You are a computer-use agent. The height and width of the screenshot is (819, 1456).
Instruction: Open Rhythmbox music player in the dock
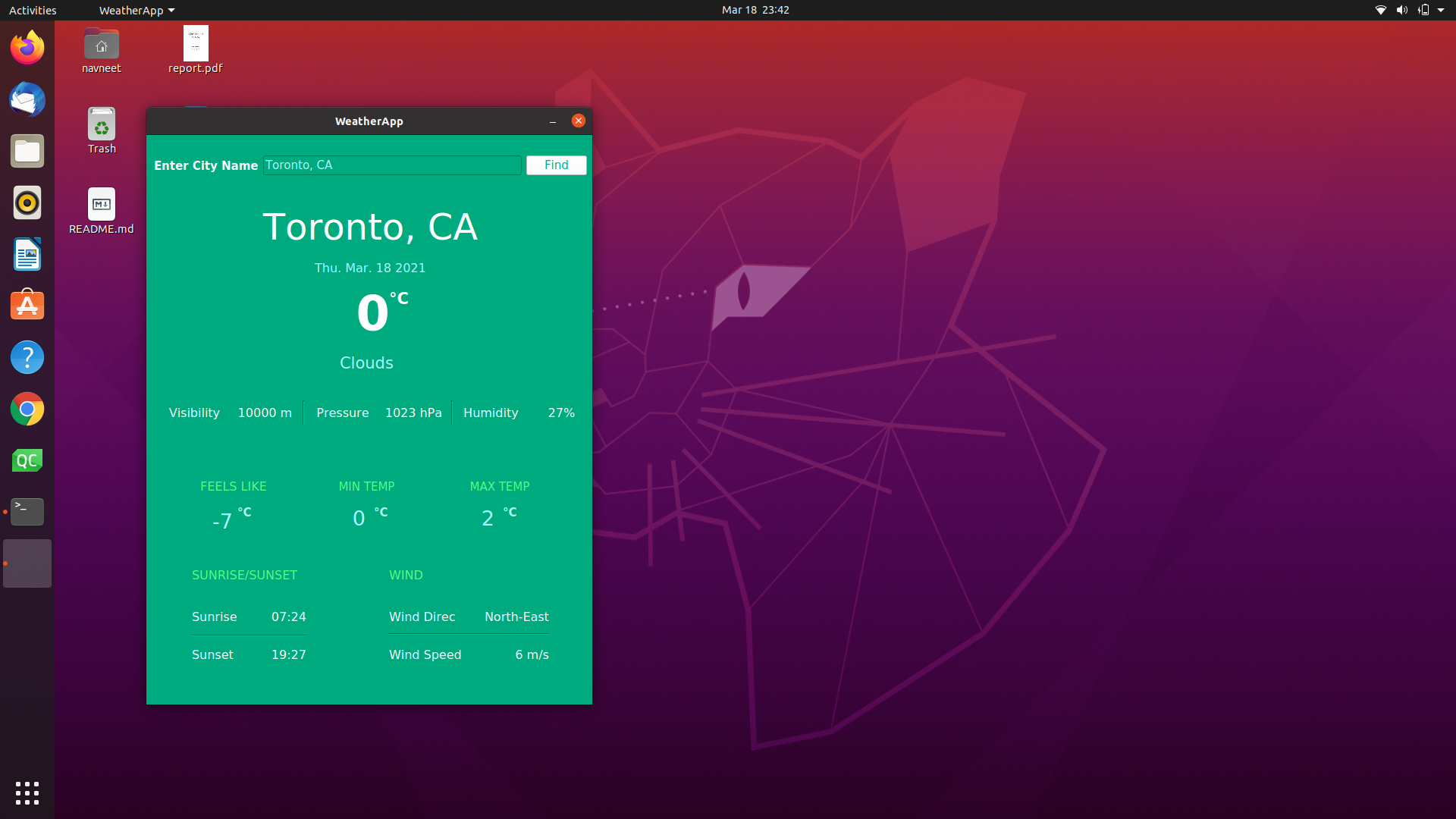pyautogui.click(x=27, y=202)
